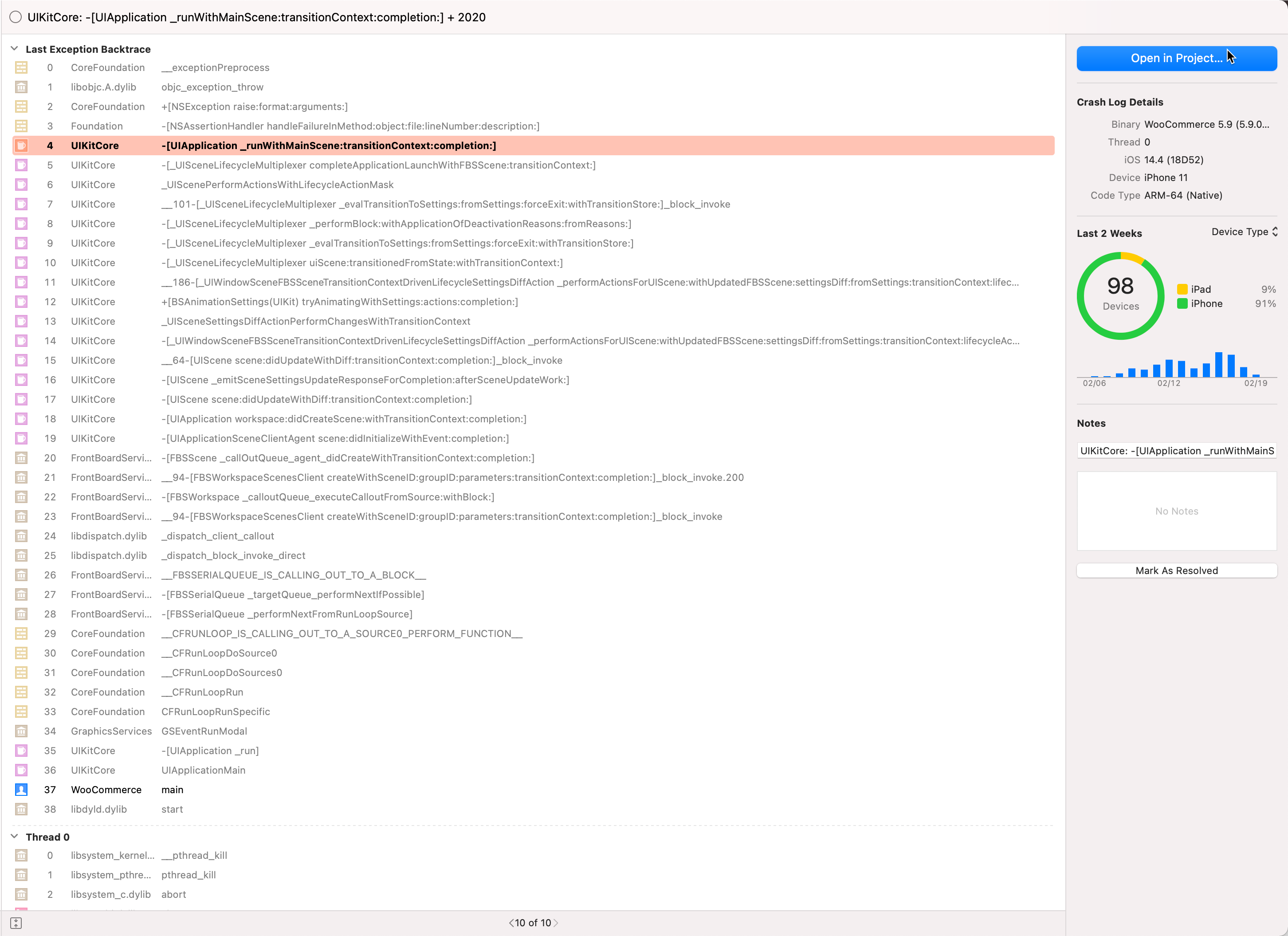Viewport: 1288px width, 936px height.
Task: Click the WooCommerce app icon next to main
Action: tap(21, 790)
